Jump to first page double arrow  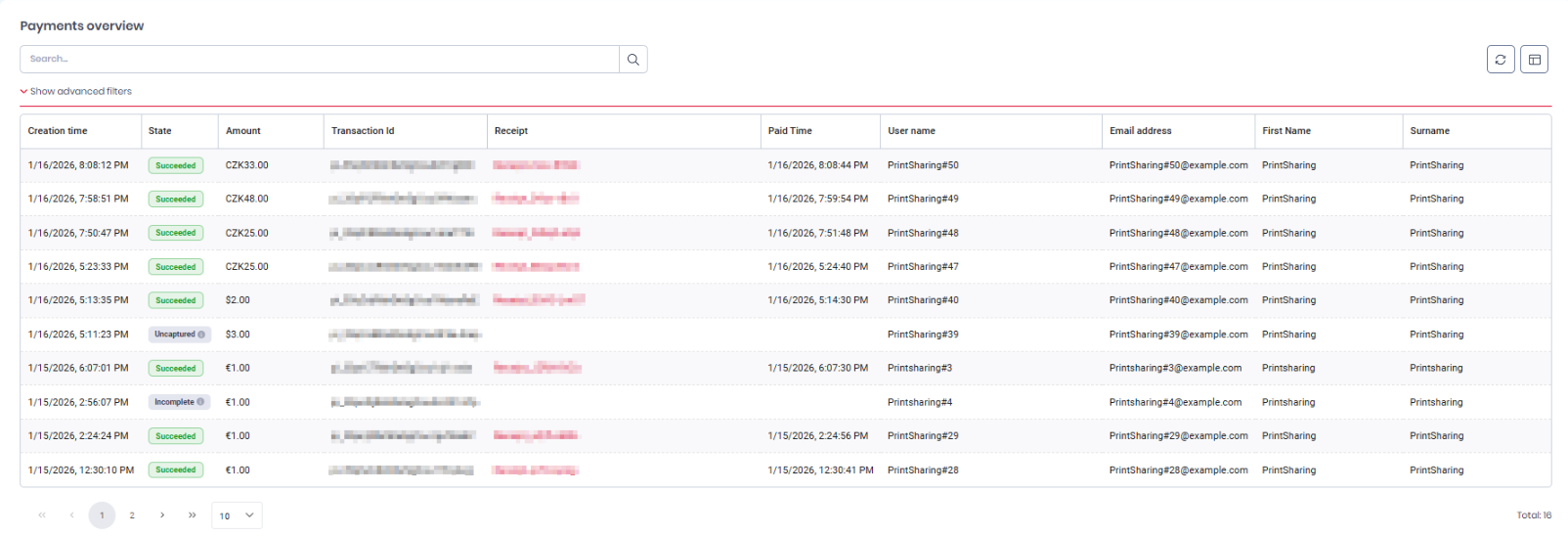coord(42,515)
